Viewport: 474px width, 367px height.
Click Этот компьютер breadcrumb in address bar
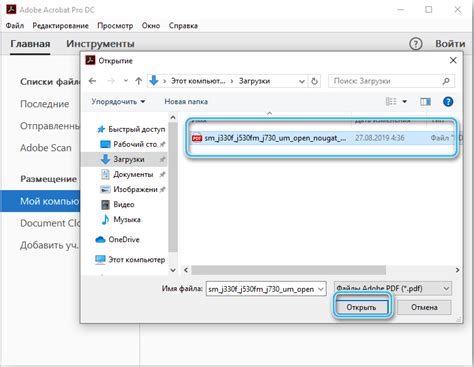198,81
